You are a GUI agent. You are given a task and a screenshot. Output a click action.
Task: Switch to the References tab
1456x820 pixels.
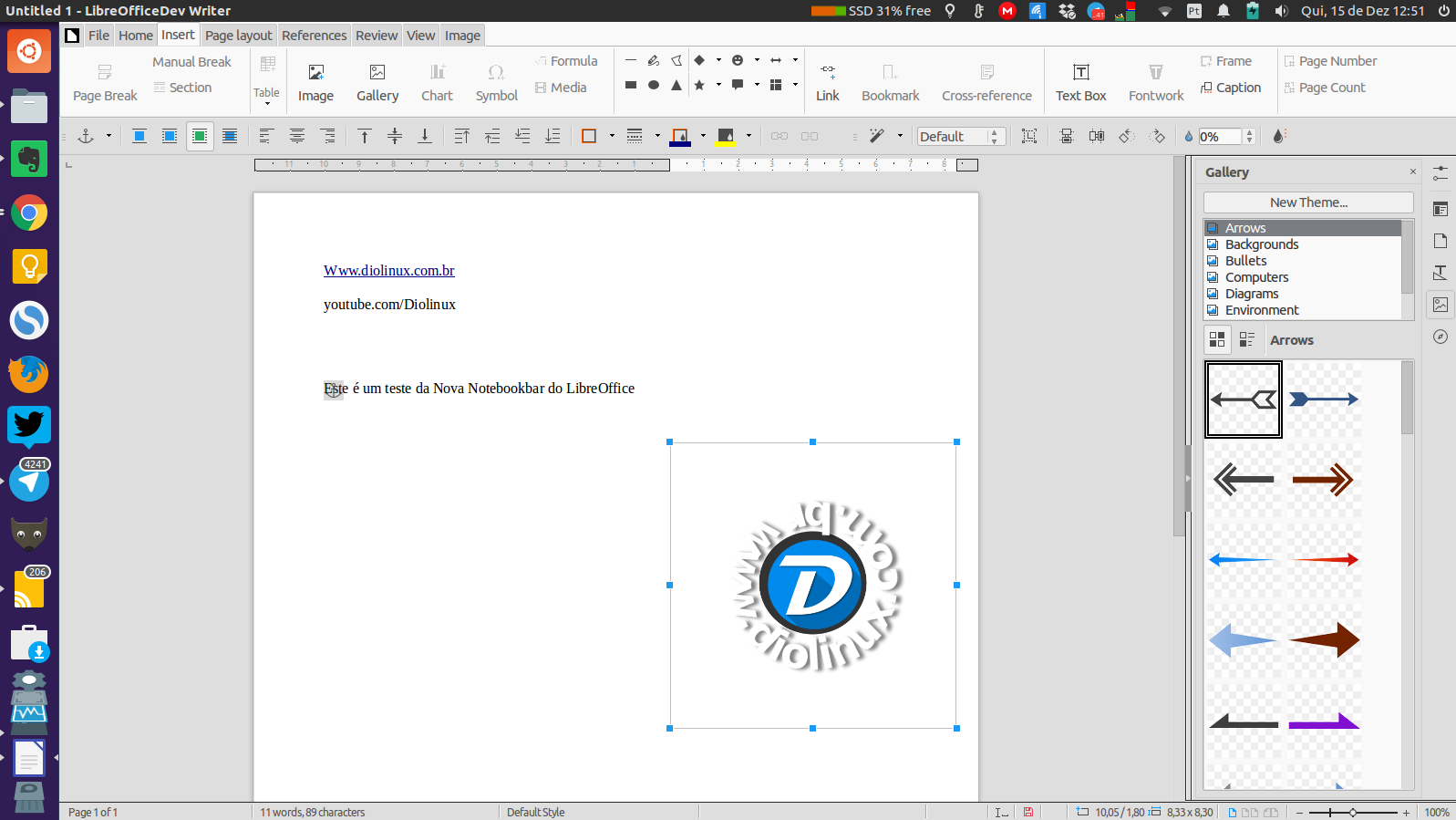(314, 35)
